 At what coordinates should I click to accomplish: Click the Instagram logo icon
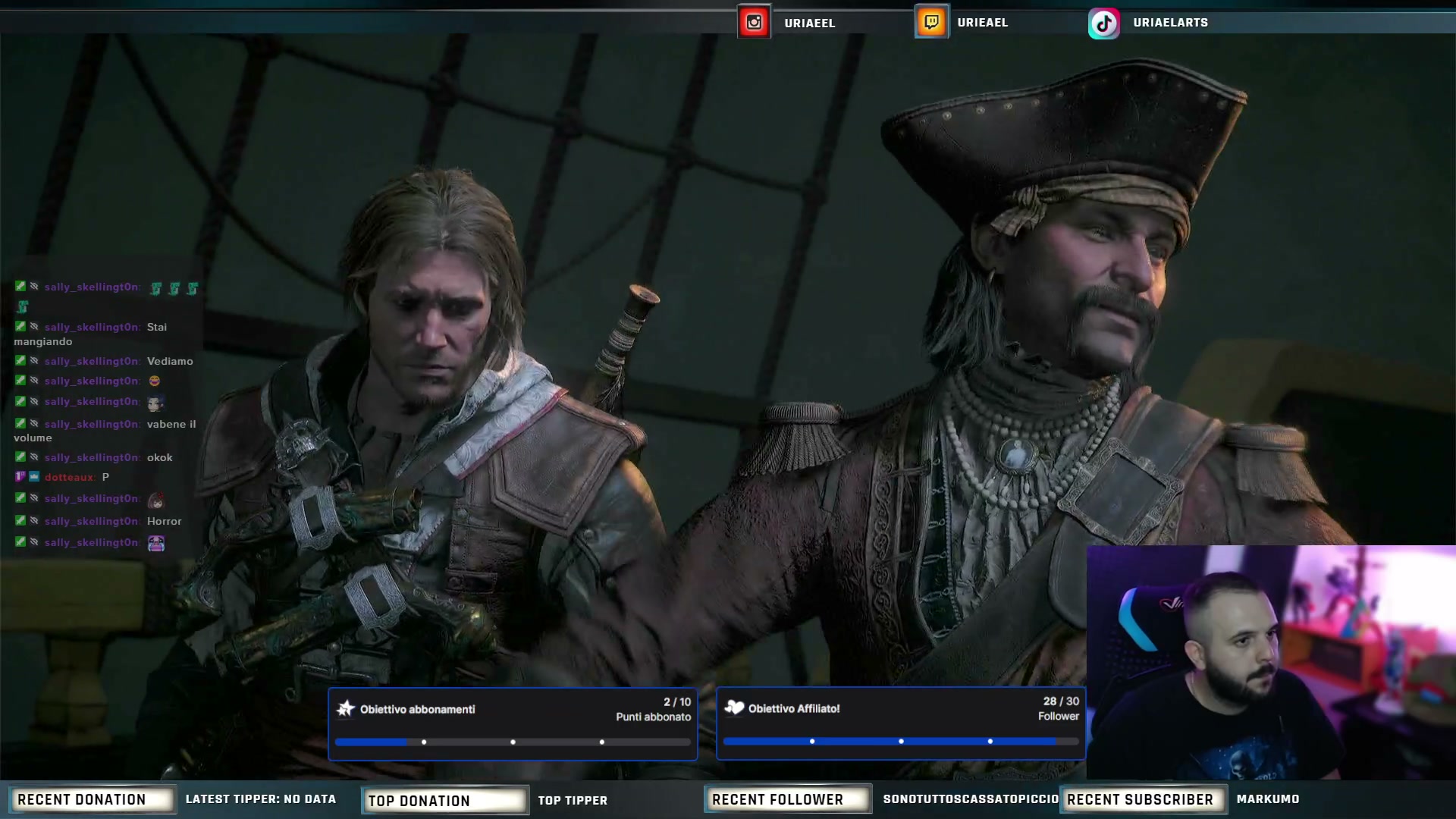[x=754, y=22]
